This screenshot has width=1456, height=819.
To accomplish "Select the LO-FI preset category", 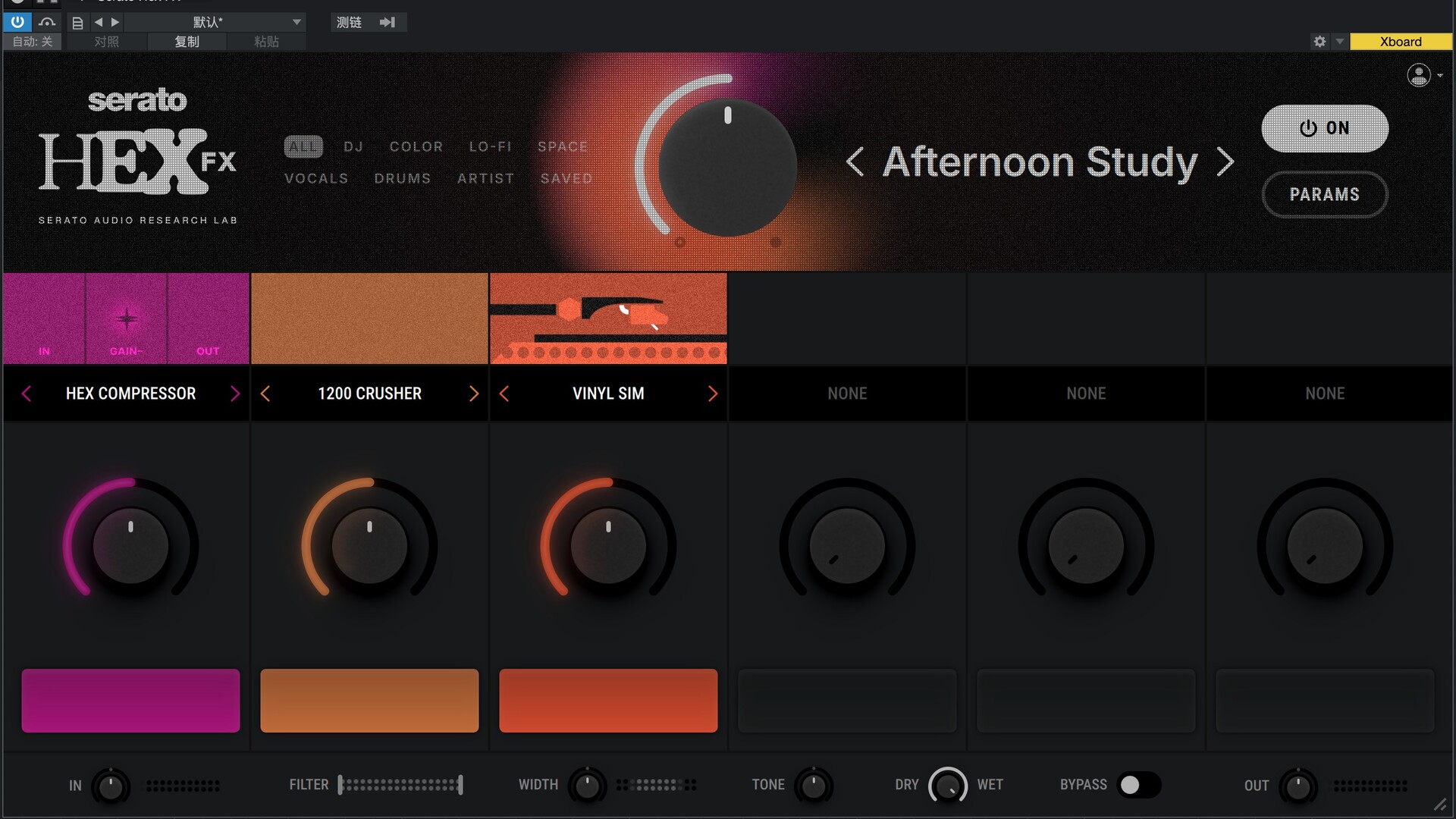I will tap(490, 146).
